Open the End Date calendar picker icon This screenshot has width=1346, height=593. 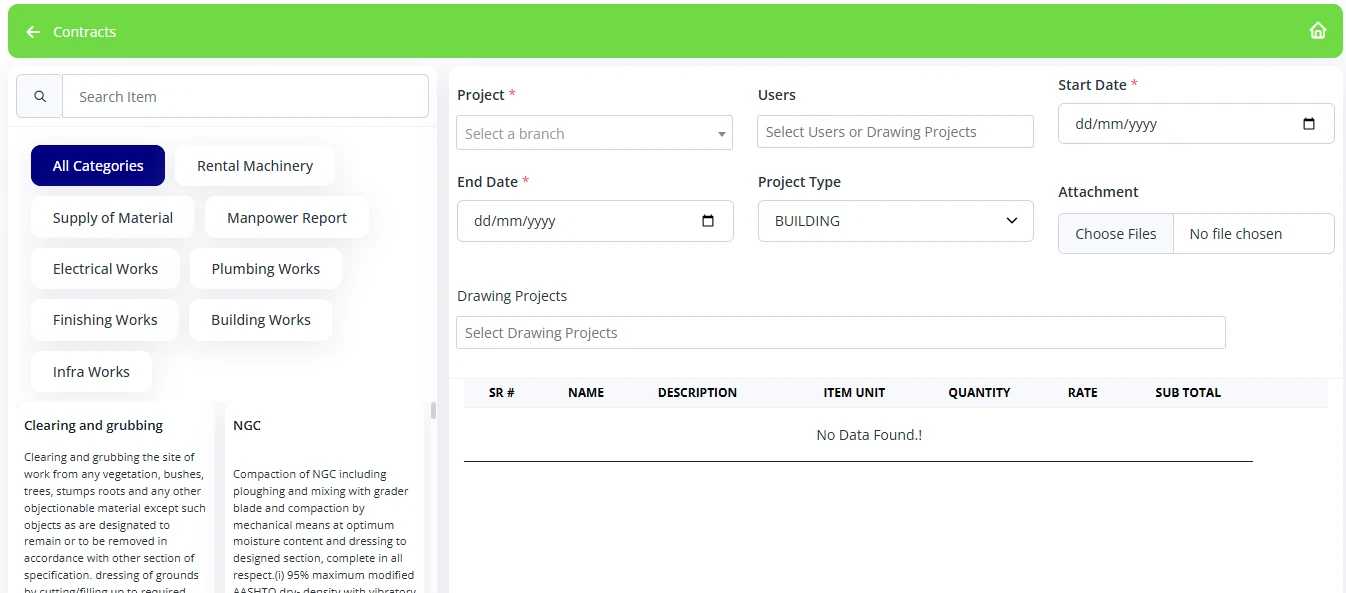pos(708,221)
